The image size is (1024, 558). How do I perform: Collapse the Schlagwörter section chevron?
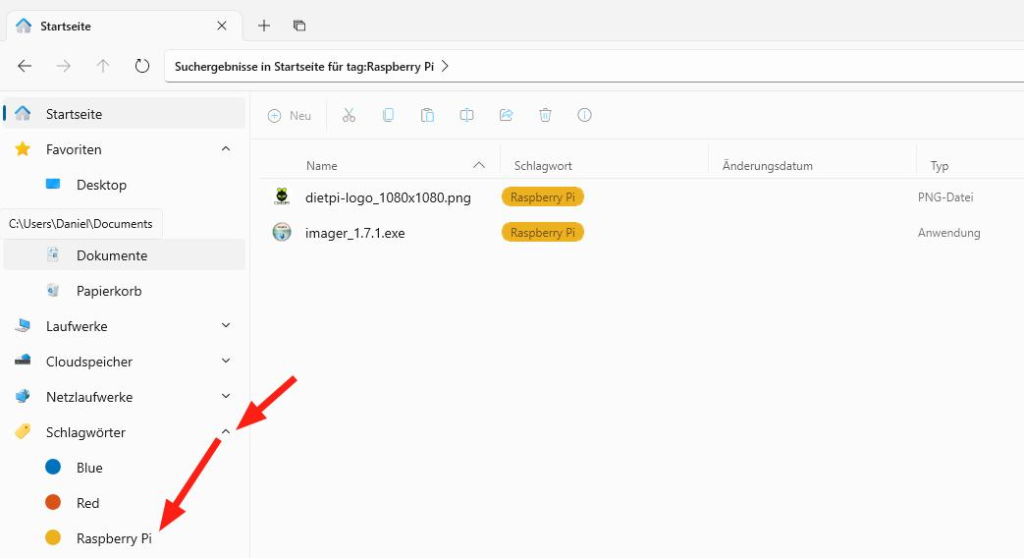point(226,432)
